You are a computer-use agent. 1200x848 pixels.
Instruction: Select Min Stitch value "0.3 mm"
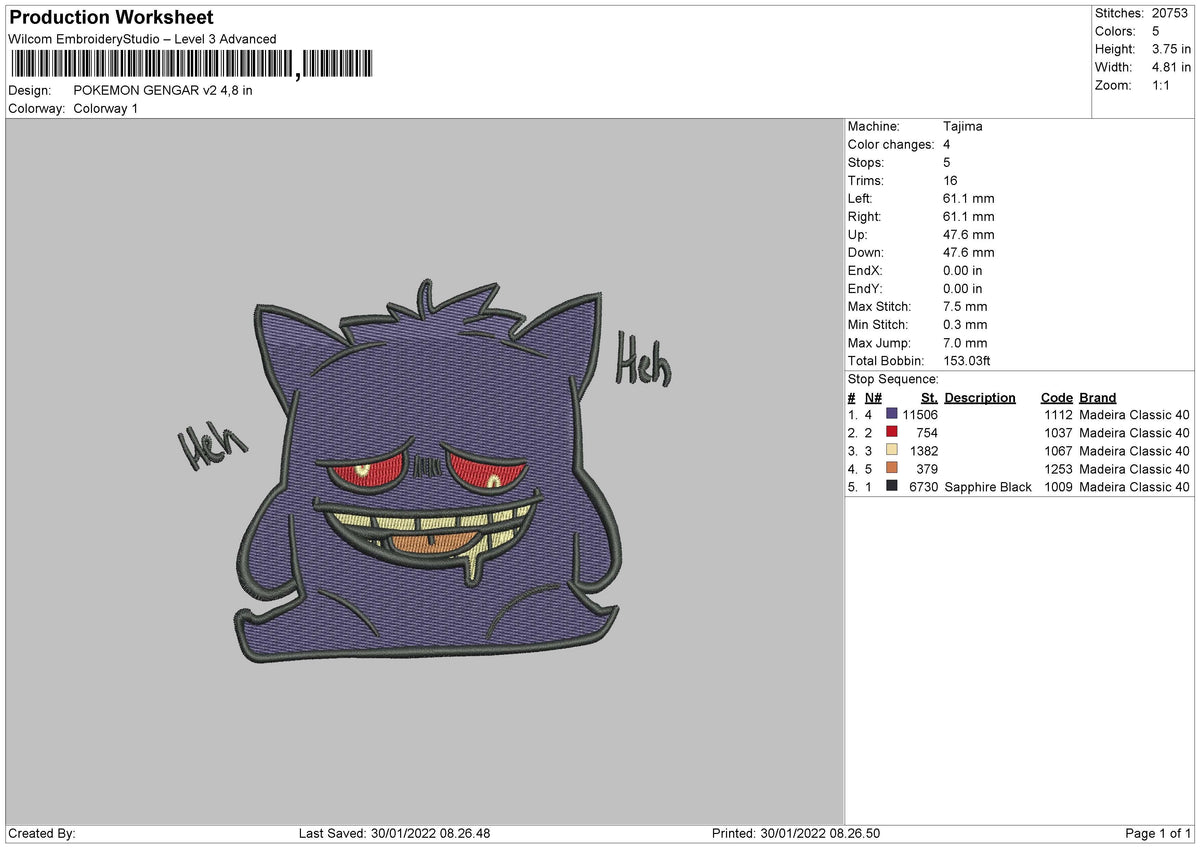pyautogui.click(x=965, y=325)
